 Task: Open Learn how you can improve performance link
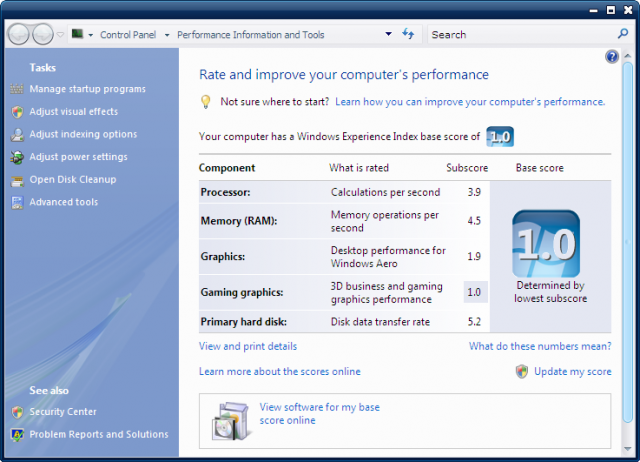tap(470, 102)
